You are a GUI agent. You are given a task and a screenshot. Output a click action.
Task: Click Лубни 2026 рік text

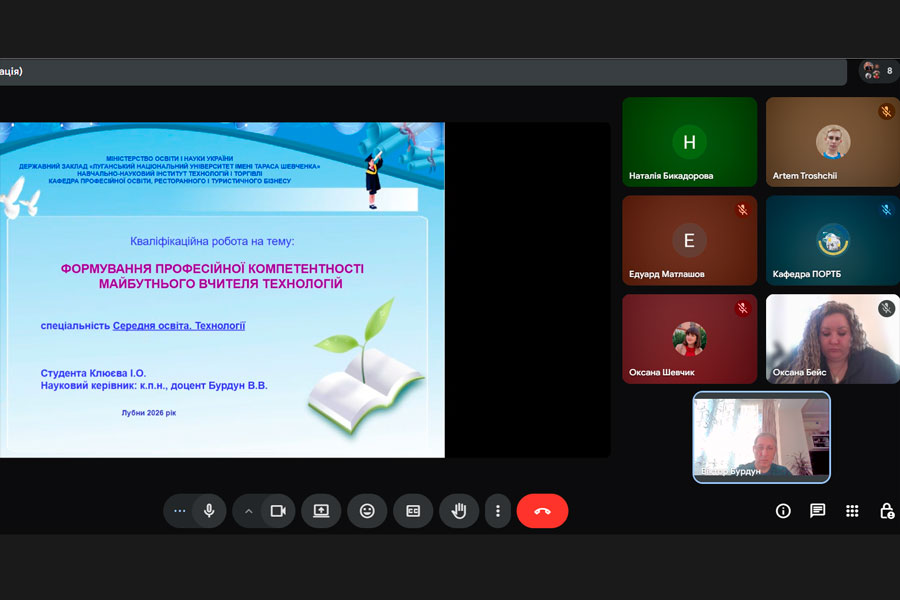point(149,413)
